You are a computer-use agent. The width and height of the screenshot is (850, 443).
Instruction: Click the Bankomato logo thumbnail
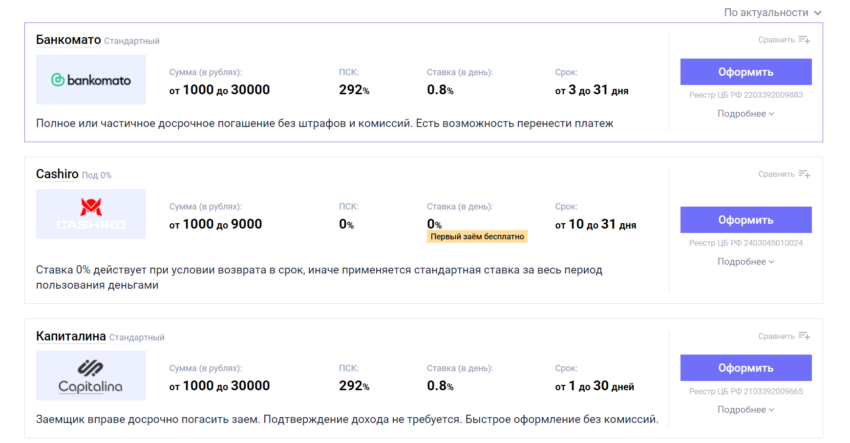pos(91,80)
